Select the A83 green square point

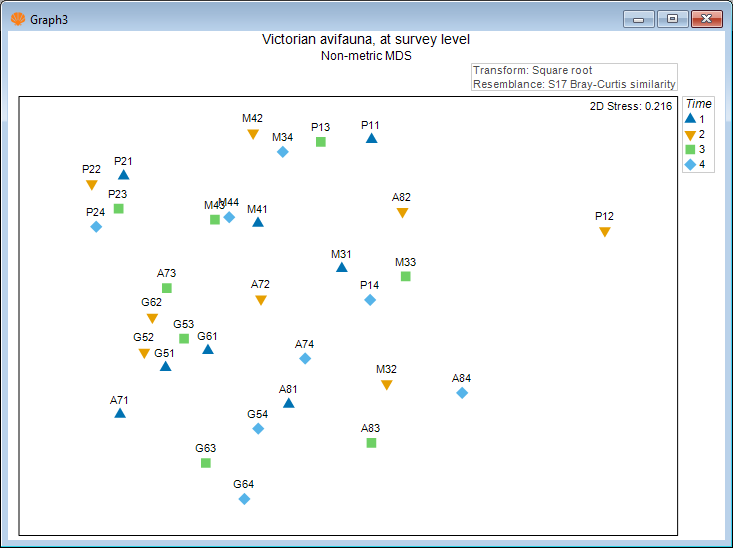tap(371, 442)
